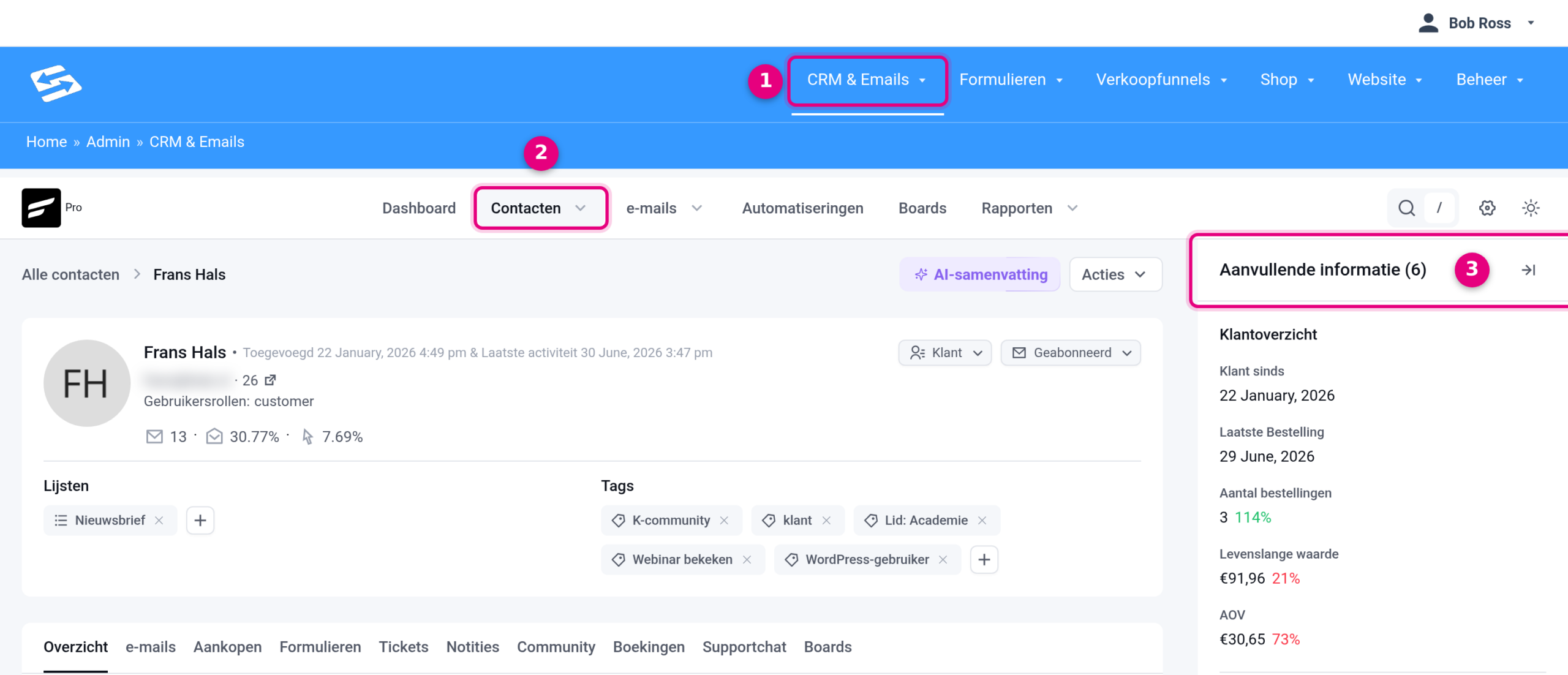
Task: Expand the Rapporten dropdown
Action: coord(1029,208)
